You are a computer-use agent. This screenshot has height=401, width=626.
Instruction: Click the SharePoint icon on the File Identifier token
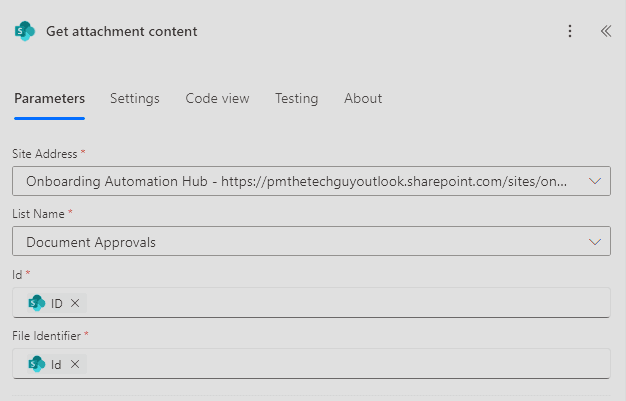37,364
